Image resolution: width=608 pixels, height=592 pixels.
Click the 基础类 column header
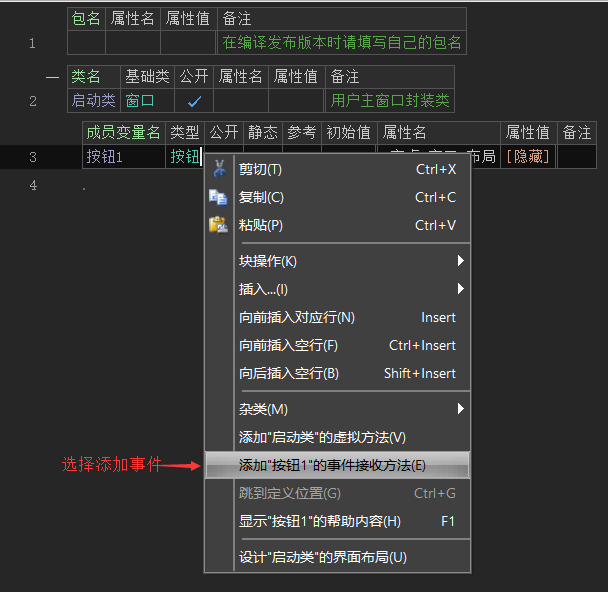coord(147,76)
